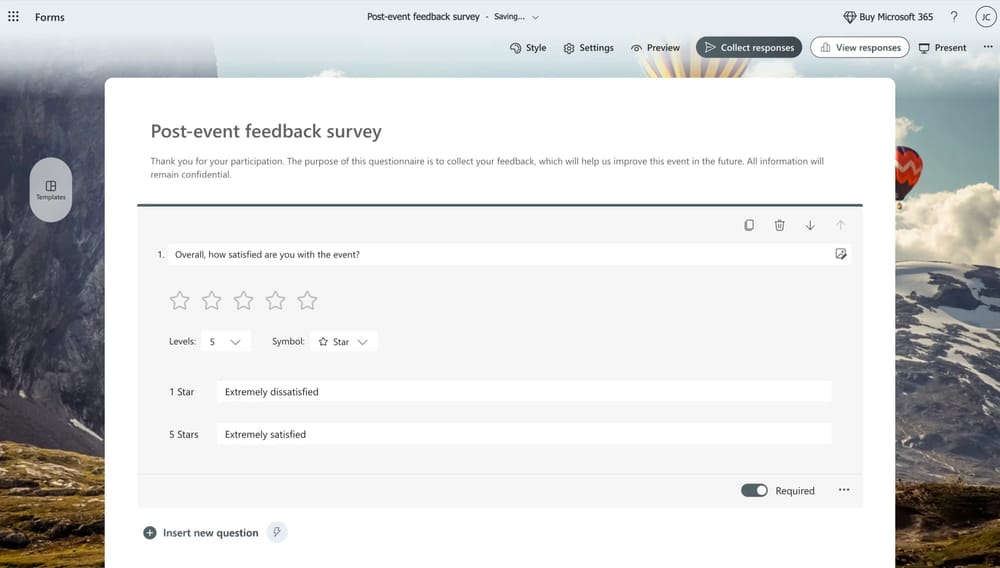Open the Symbol Star dropdown
This screenshot has width=1000, height=568.
(x=343, y=342)
